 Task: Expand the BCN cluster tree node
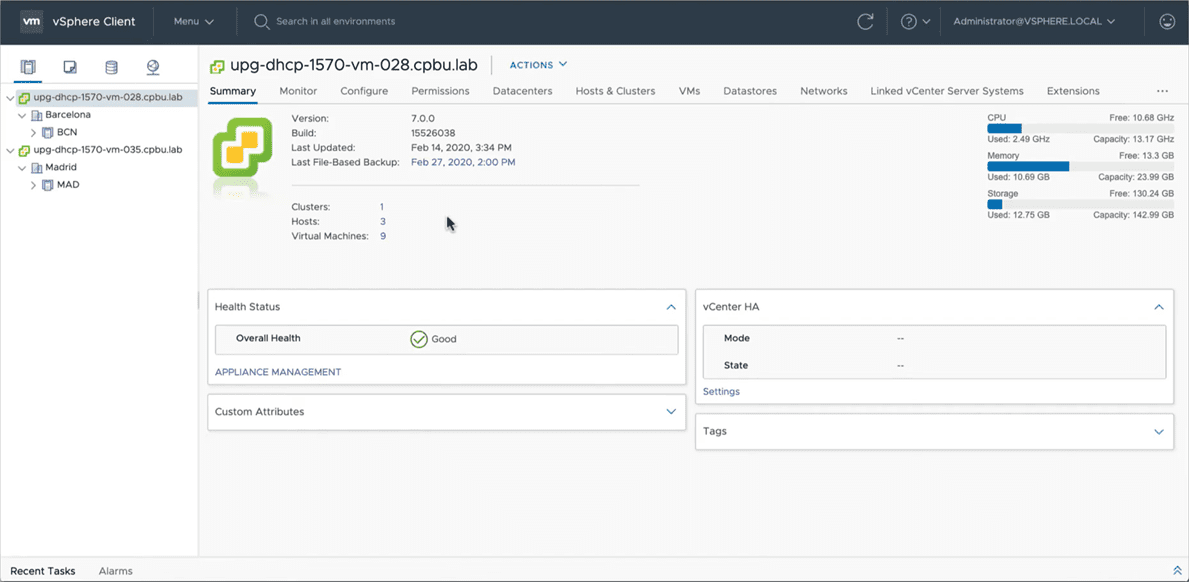click(34, 132)
